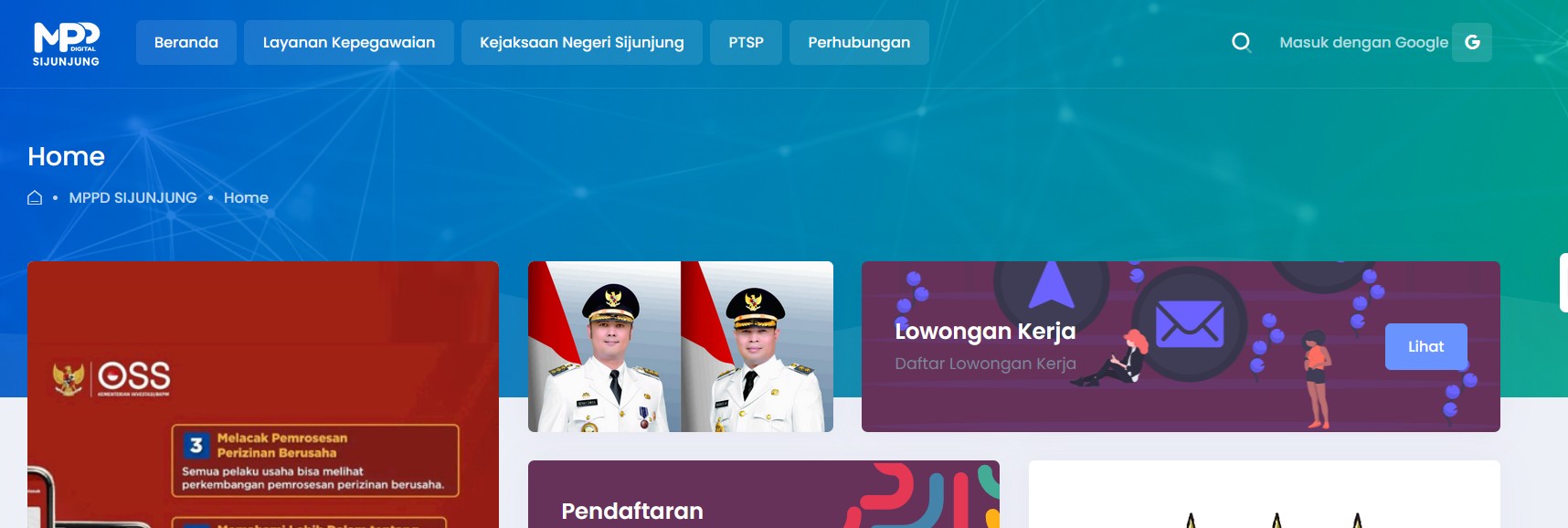1568x528 pixels.
Task: Click the Melacak Pemrosesan Perizinan Berusaha box
Action: click(315, 460)
